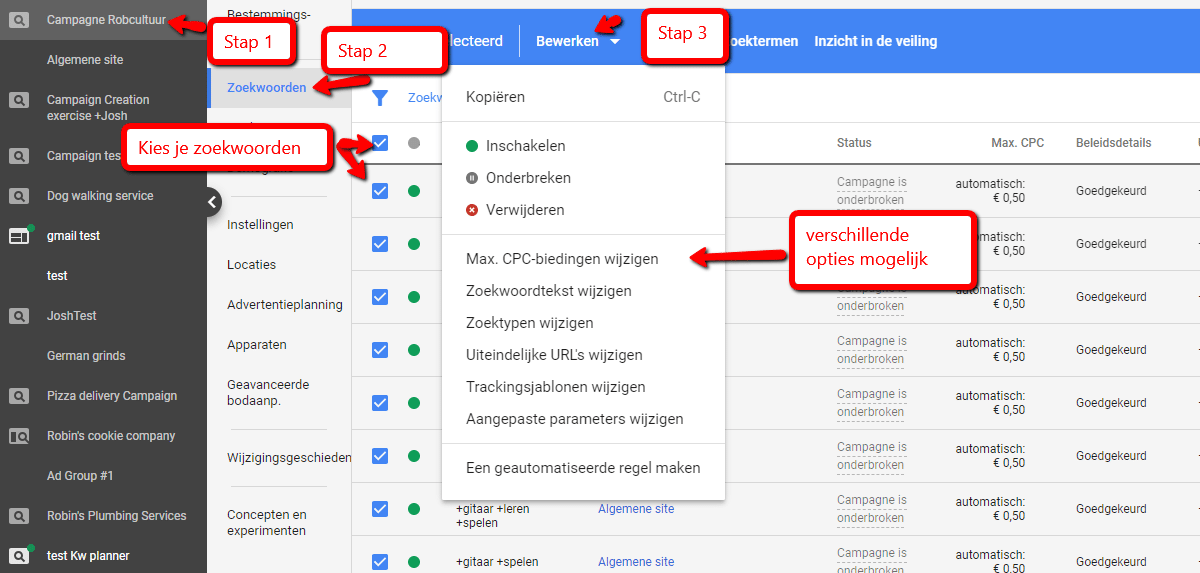Open the Bewerken dropdown arrow

[x=614, y=42]
